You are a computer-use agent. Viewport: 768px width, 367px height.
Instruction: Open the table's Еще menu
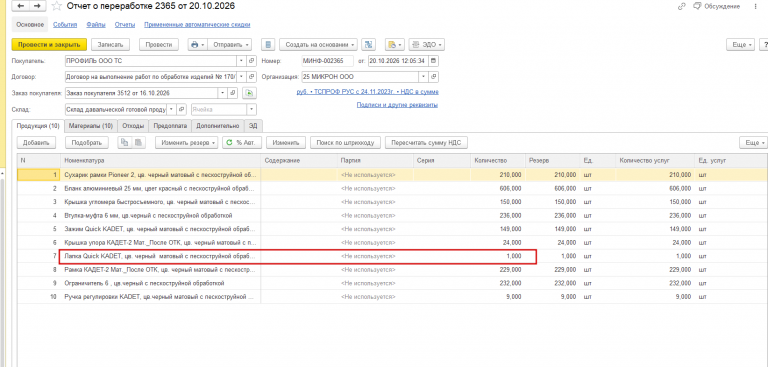pos(753,143)
